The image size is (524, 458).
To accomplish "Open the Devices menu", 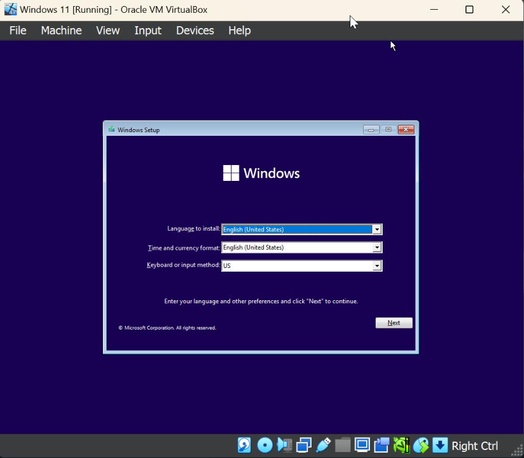I will pos(195,31).
